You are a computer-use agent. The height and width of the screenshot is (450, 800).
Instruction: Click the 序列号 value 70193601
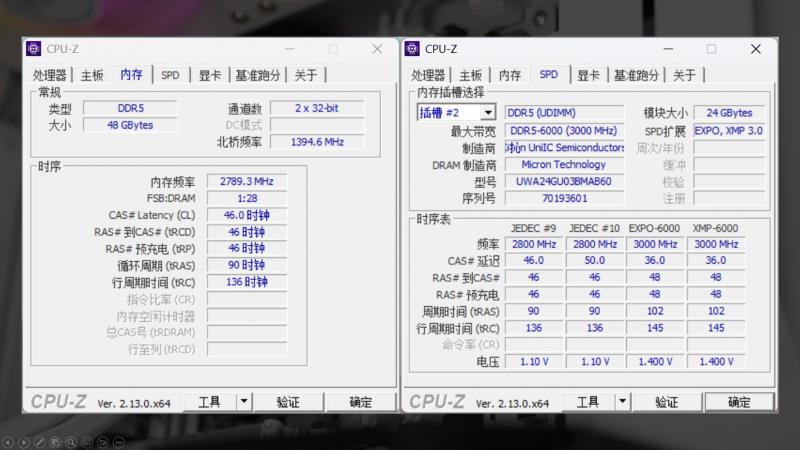point(564,198)
